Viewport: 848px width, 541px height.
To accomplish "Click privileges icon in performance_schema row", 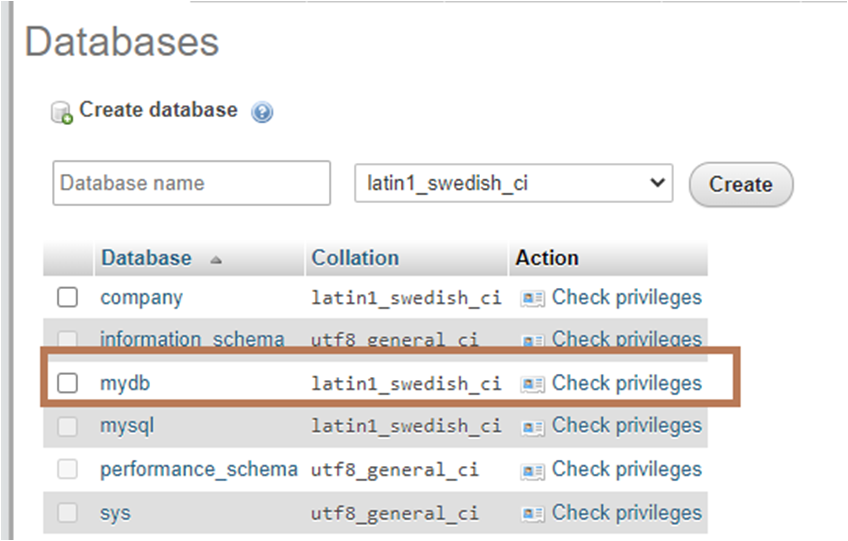I will coord(533,471).
